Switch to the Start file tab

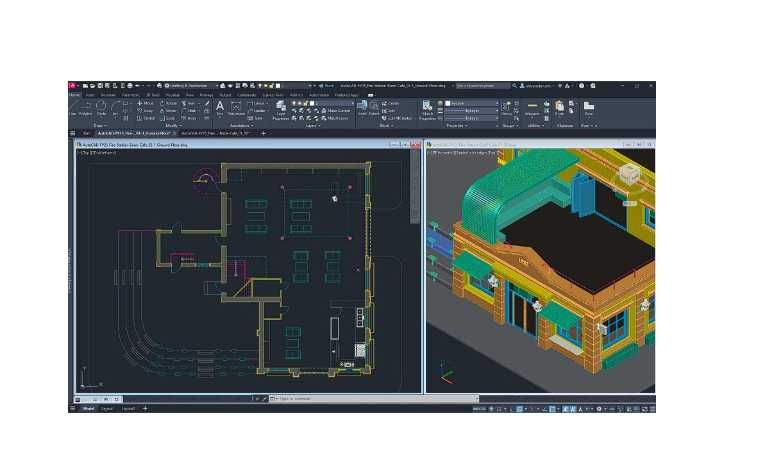pyautogui.click(x=87, y=133)
